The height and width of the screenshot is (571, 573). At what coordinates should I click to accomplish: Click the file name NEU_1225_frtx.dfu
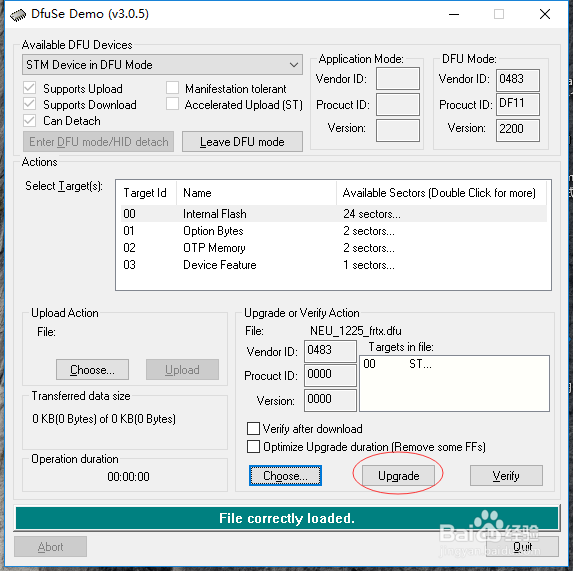pyautogui.click(x=356, y=331)
